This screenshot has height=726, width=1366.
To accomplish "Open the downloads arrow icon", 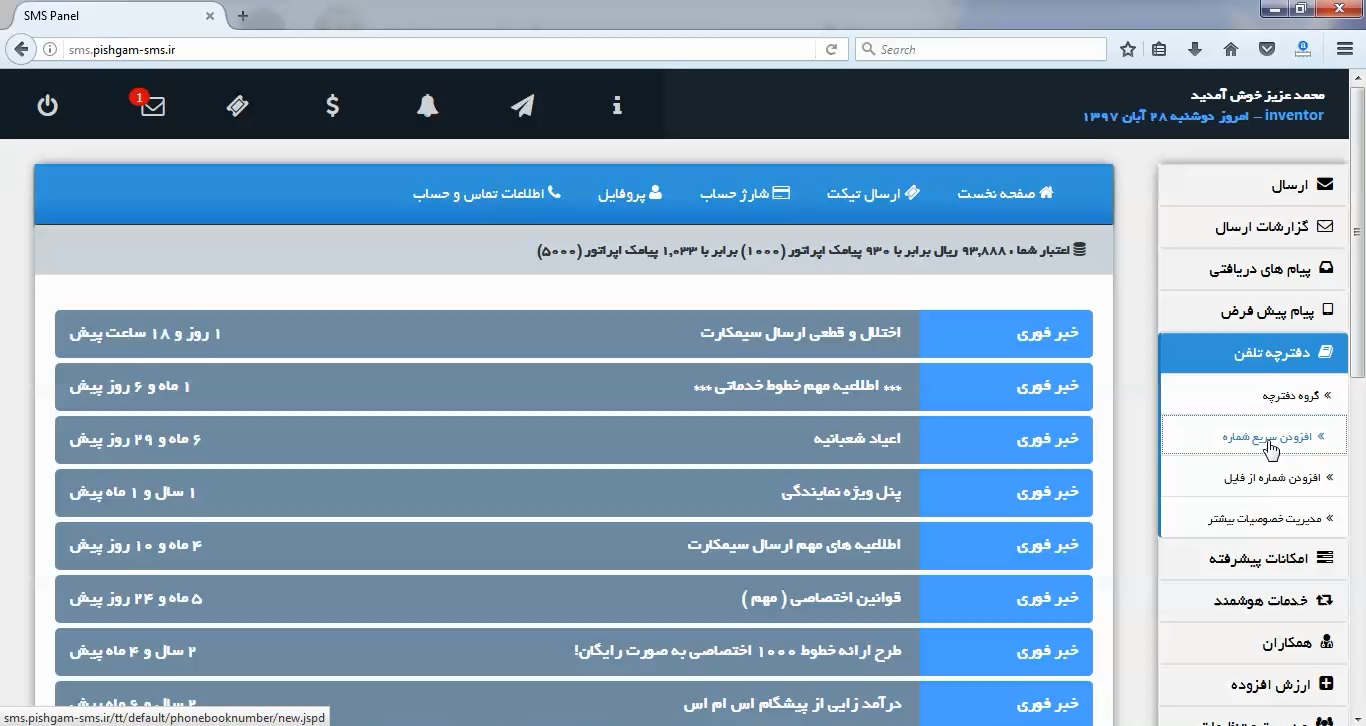I will coord(1195,49).
